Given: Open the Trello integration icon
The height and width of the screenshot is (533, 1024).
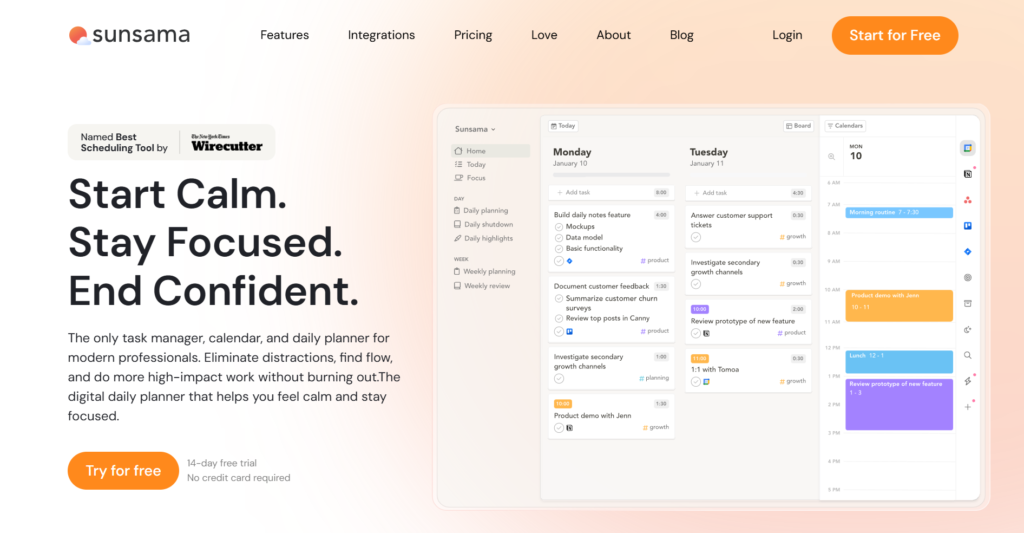Looking at the screenshot, I should (x=967, y=226).
